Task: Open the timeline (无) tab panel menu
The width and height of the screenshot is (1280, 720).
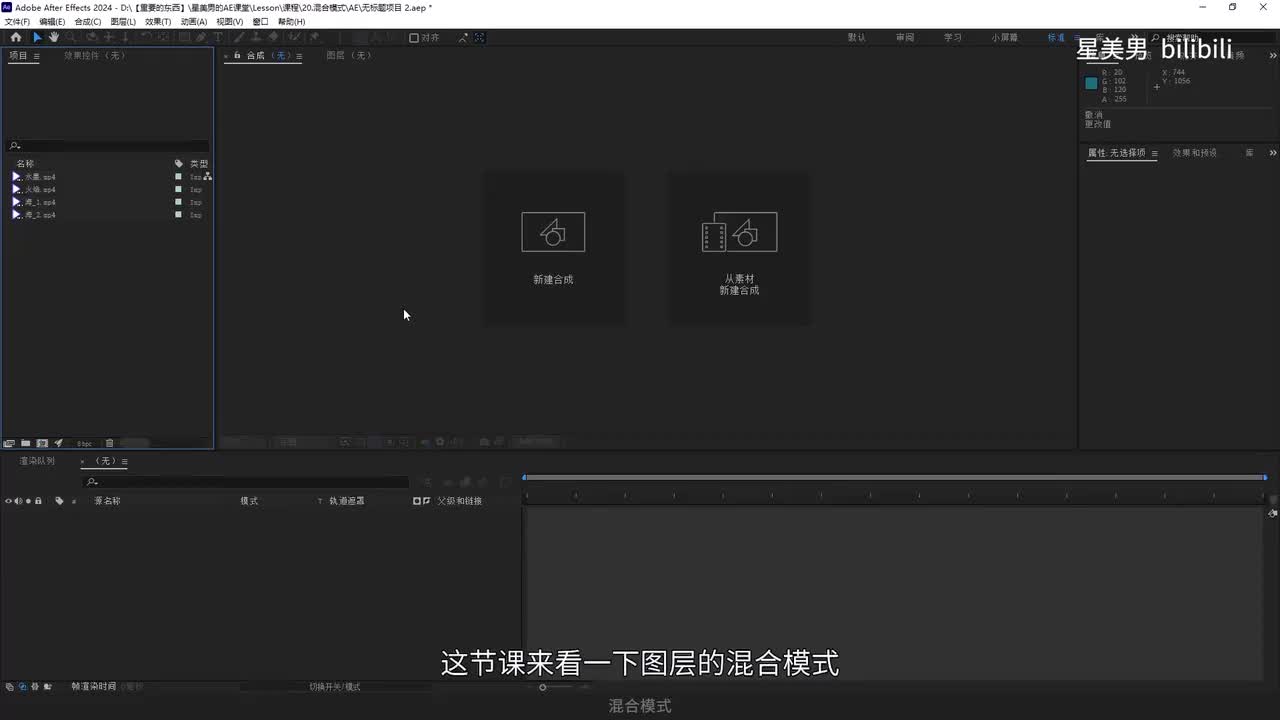Action: click(124, 461)
